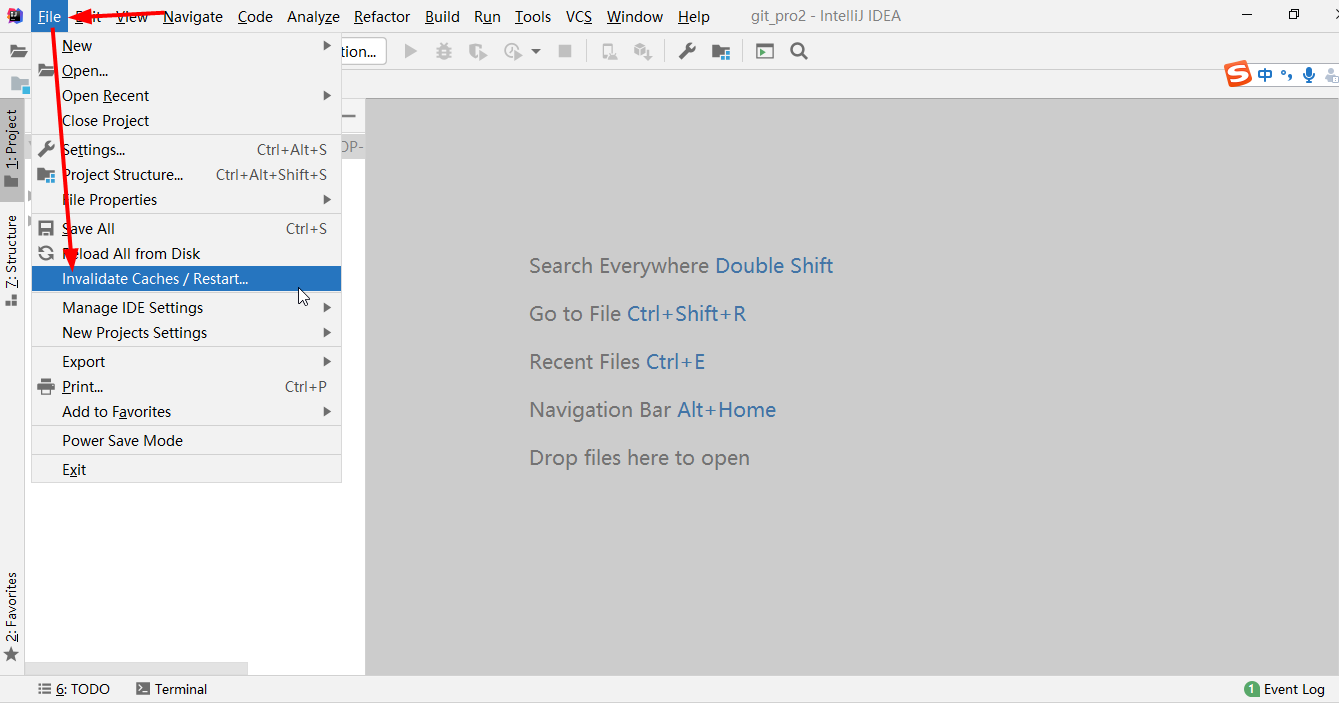Viewport: 1339px width, 703px height.
Task: Open the Navigate menu
Action: [193, 16]
